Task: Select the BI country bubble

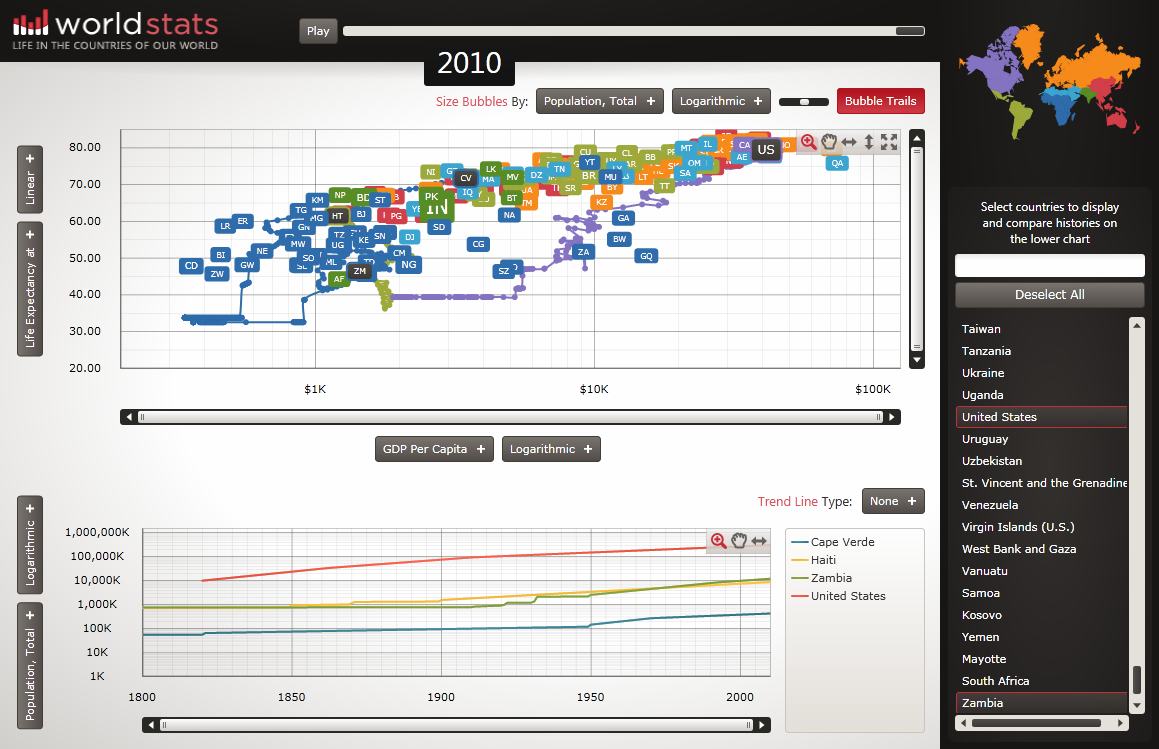Action: pos(220,254)
